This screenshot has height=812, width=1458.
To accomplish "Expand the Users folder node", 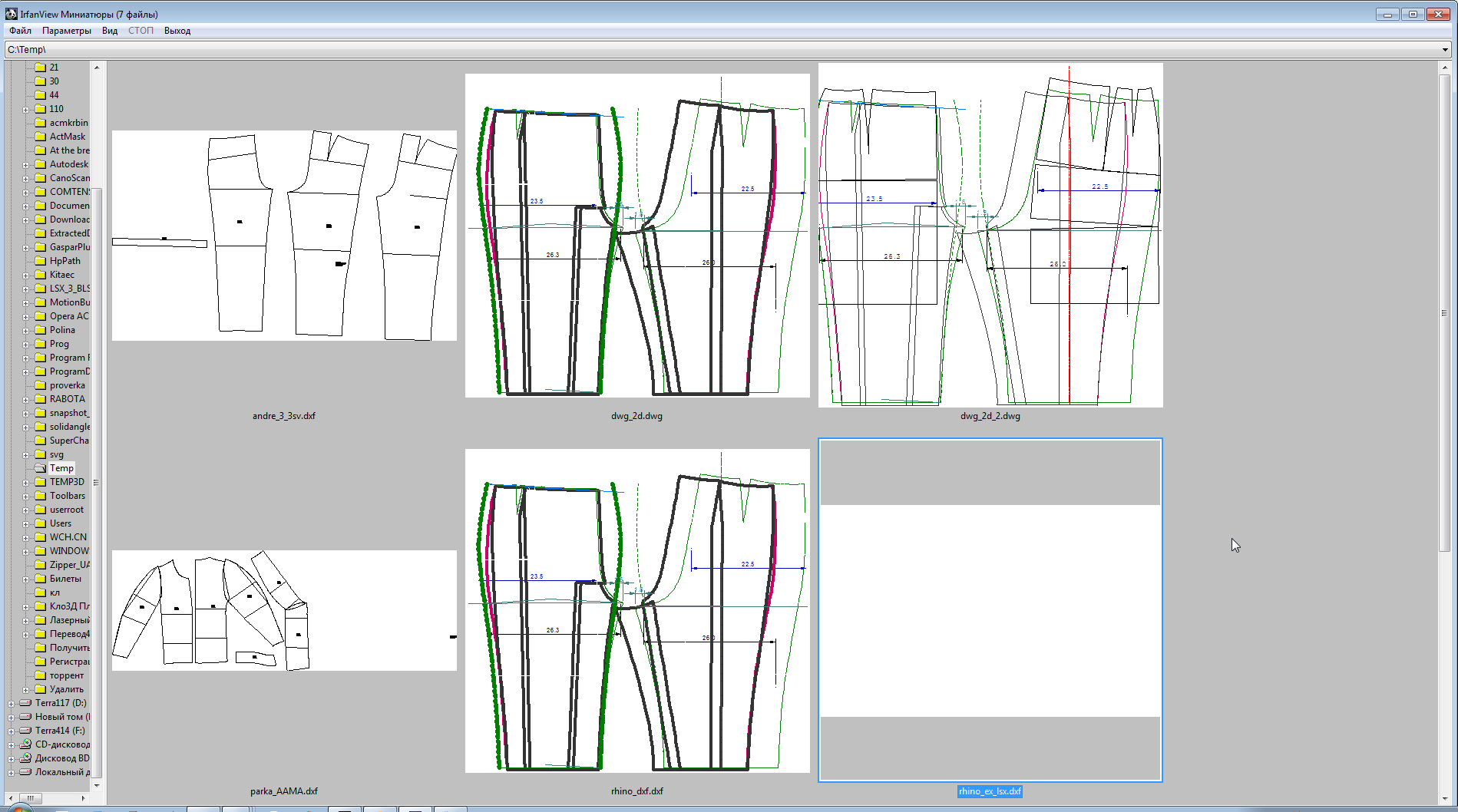I will 25,524.
